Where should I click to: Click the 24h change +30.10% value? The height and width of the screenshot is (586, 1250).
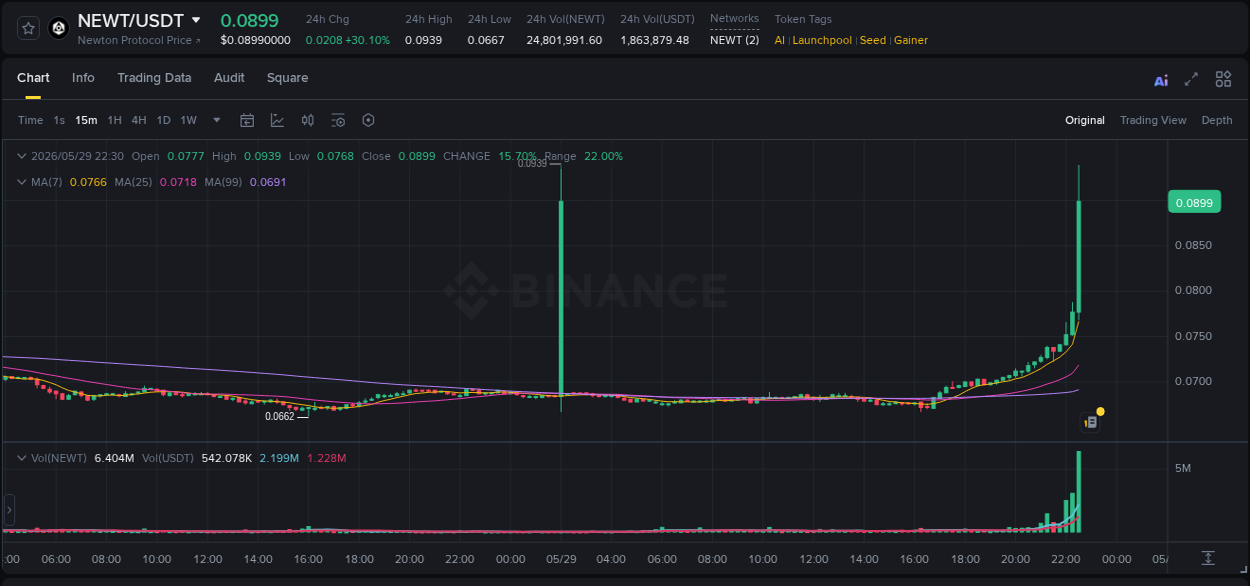click(x=367, y=40)
